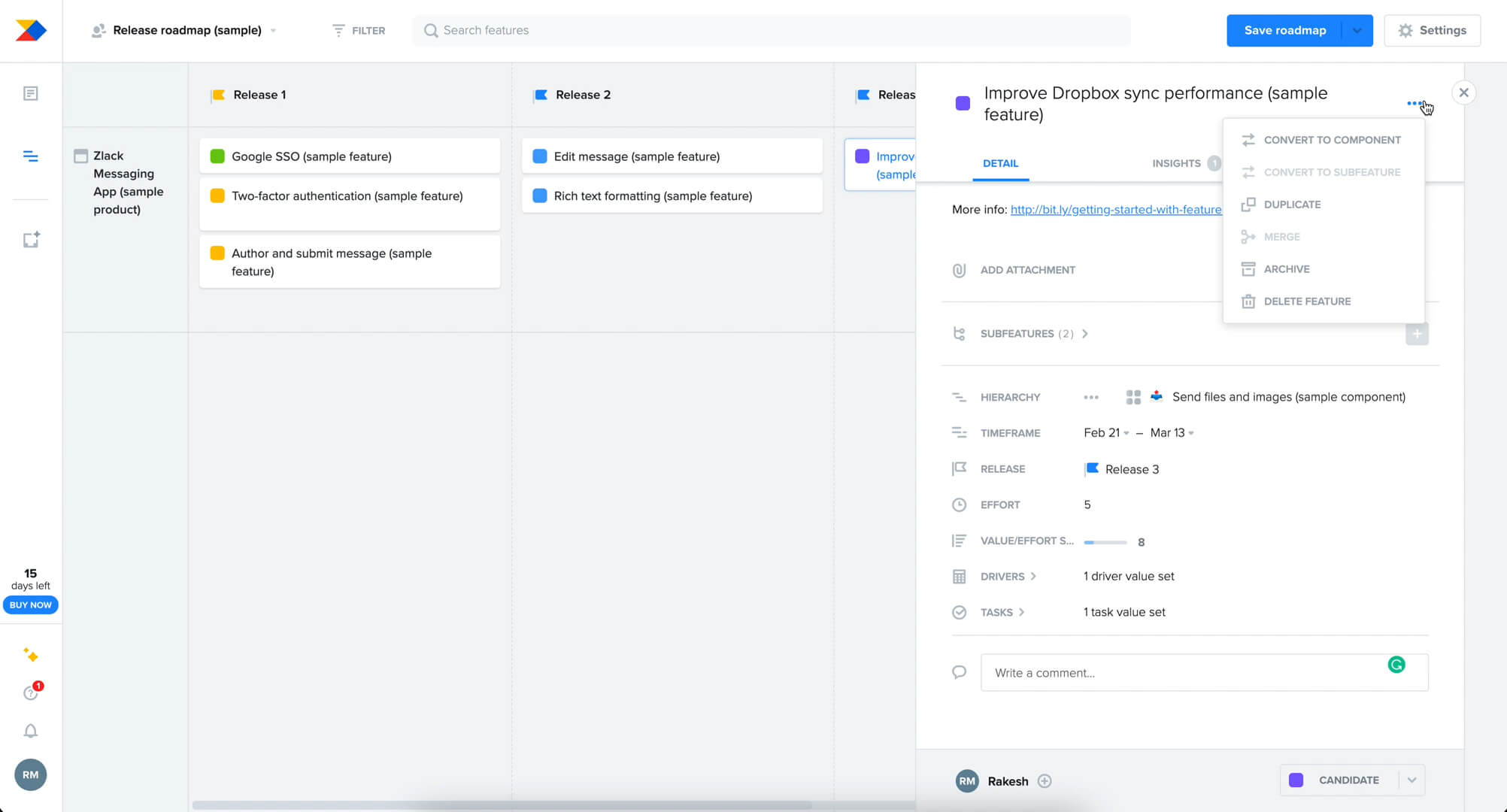This screenshot has height=812, width=1507.
Task: Click the Add Attachment paperclip icon
Action: (x=959, y=269)
